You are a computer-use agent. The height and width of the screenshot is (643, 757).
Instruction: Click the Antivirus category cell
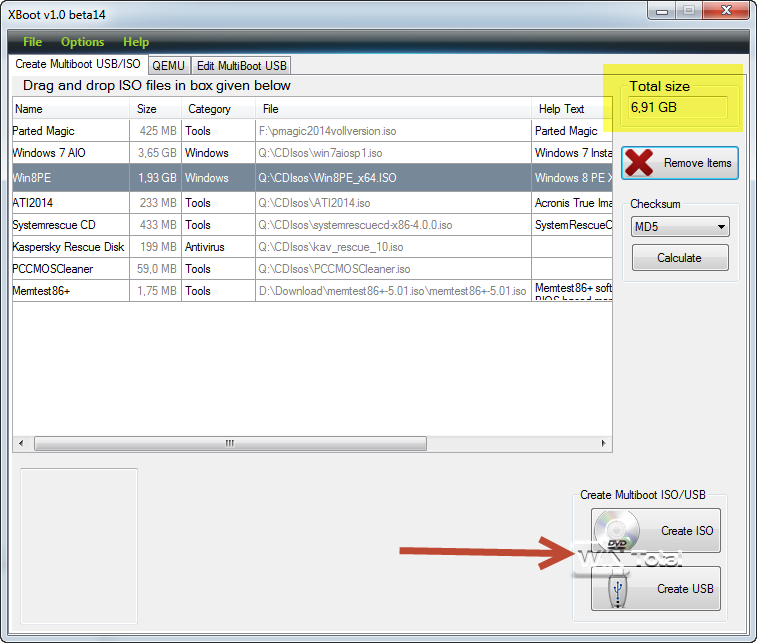point(218,247)
